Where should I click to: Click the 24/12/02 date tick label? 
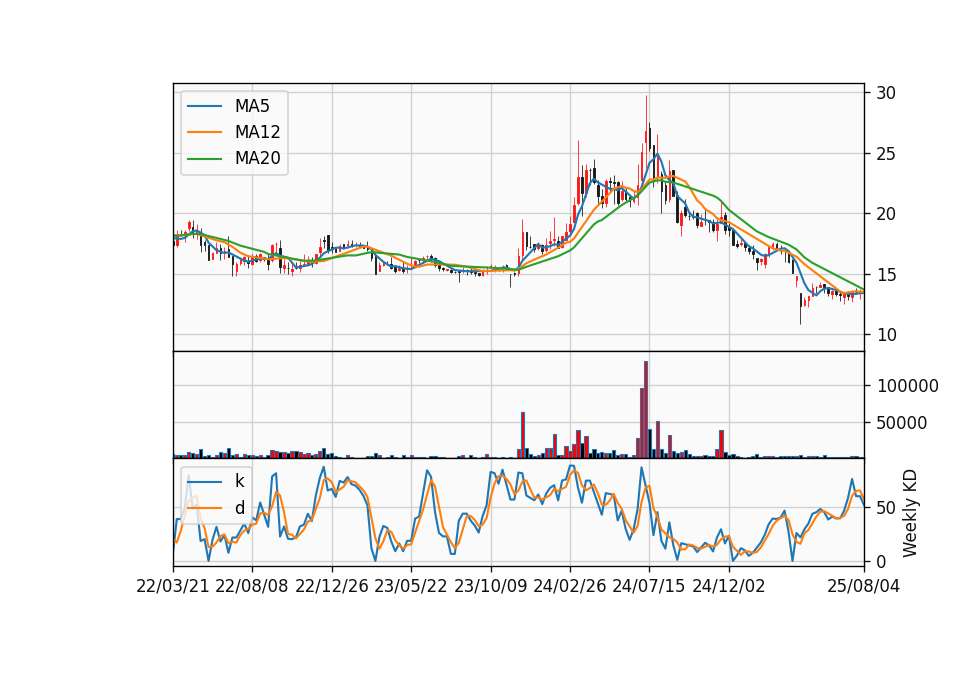coord(729,586)
